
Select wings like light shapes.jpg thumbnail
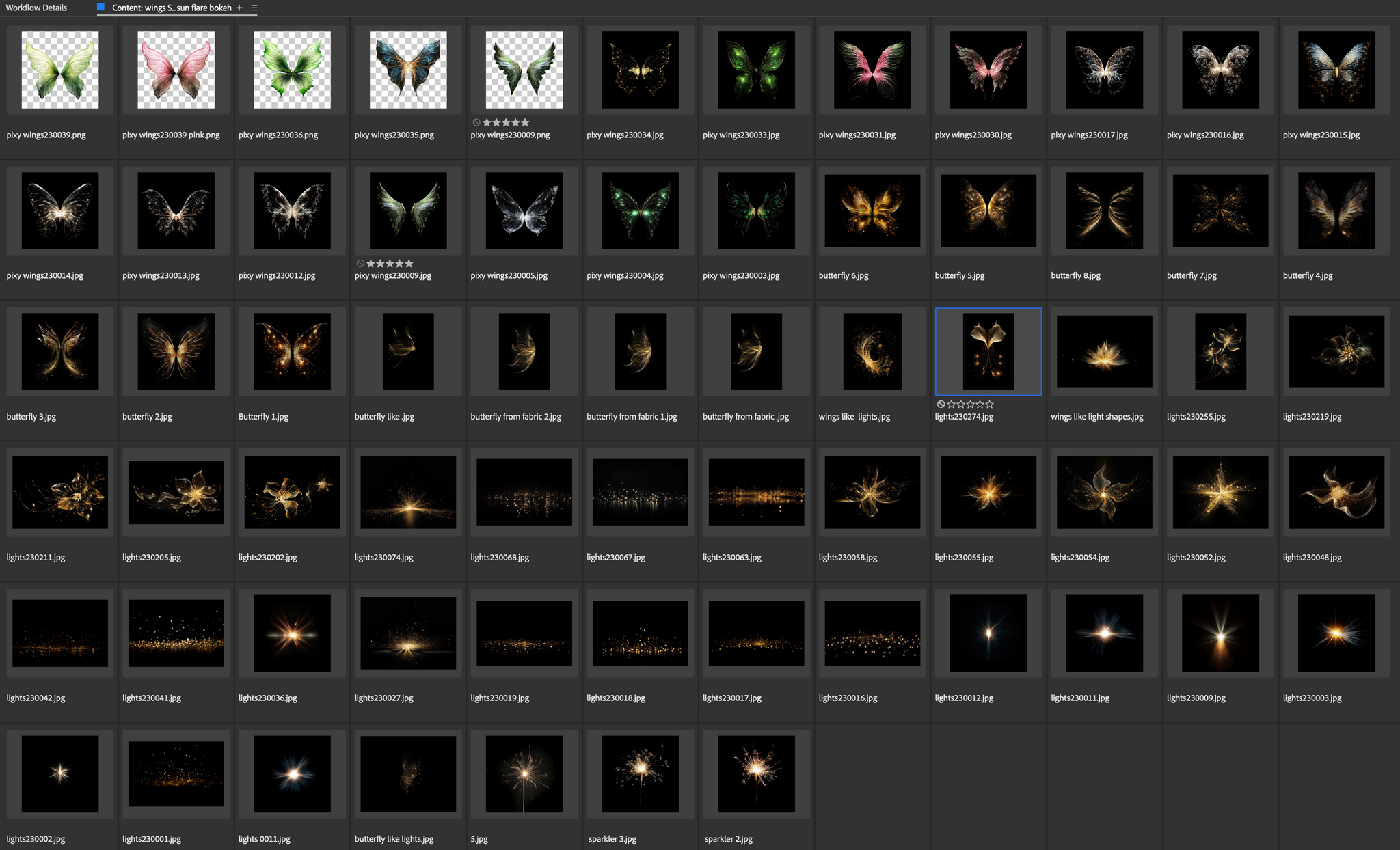[1104, 351]
